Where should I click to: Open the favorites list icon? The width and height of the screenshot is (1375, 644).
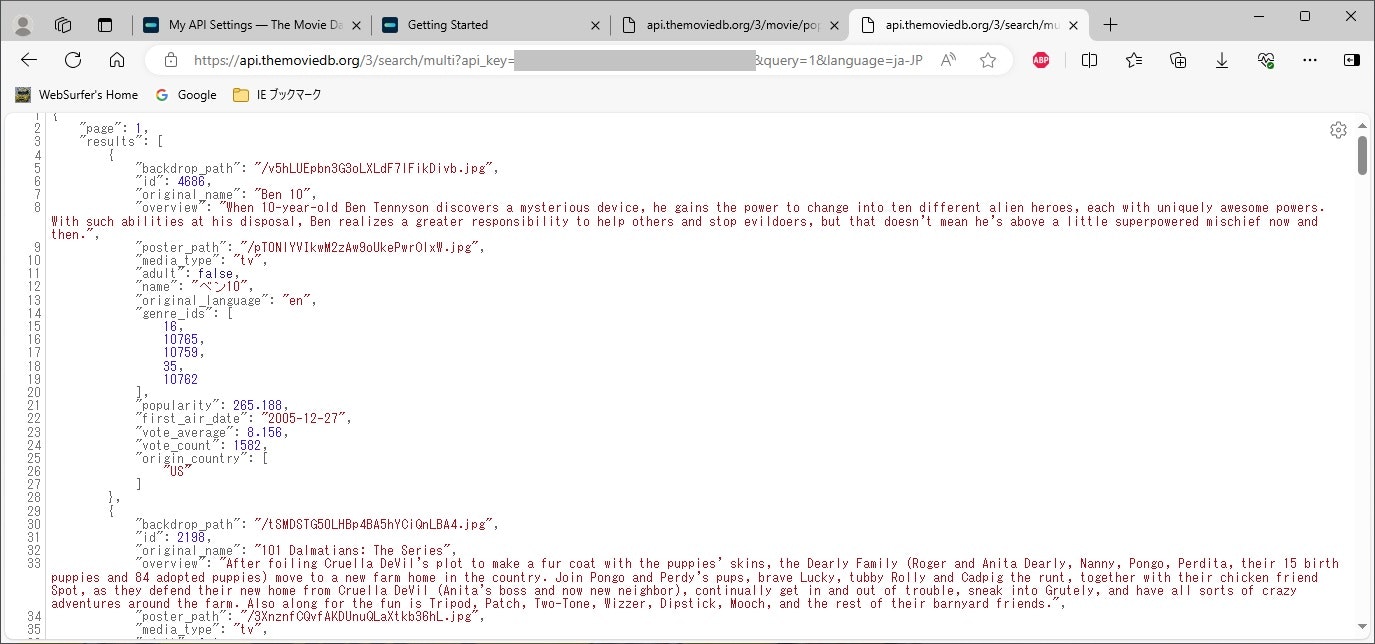coord(1134,60)
